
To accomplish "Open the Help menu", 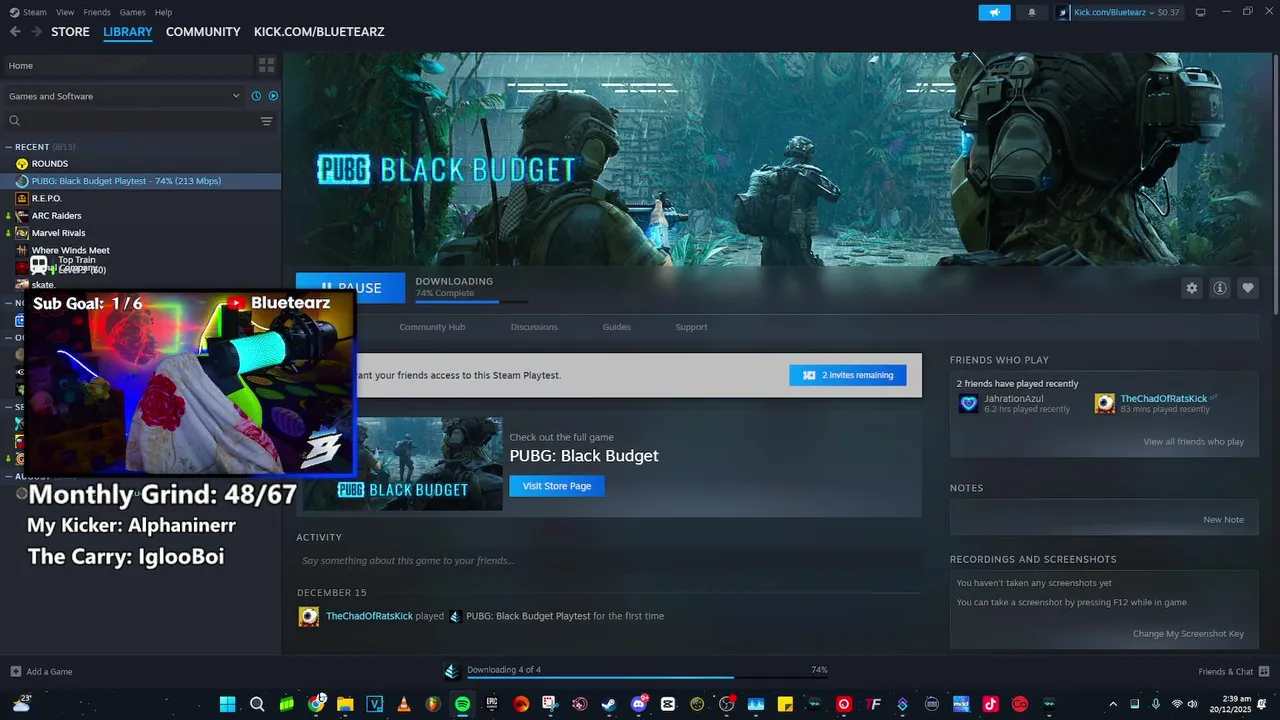I will click(163, 12).
